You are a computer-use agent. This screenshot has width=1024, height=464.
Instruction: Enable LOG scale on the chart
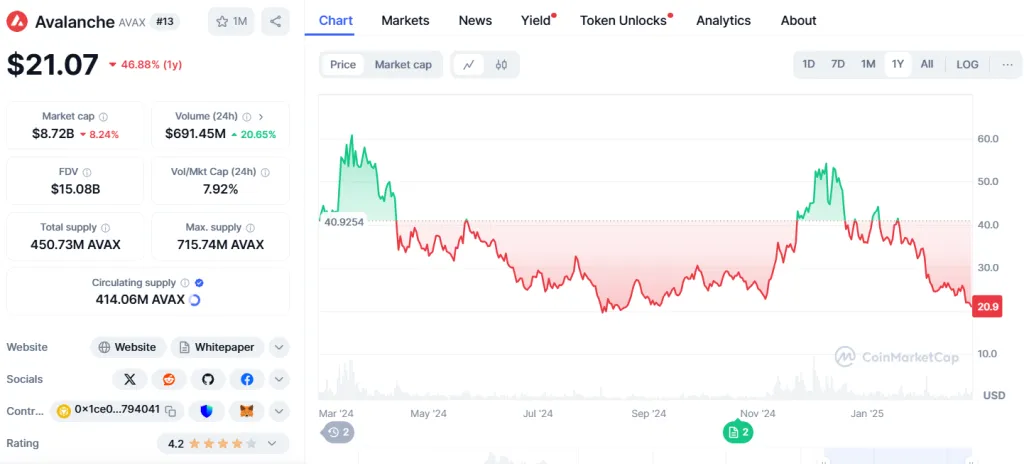(967, 64)
